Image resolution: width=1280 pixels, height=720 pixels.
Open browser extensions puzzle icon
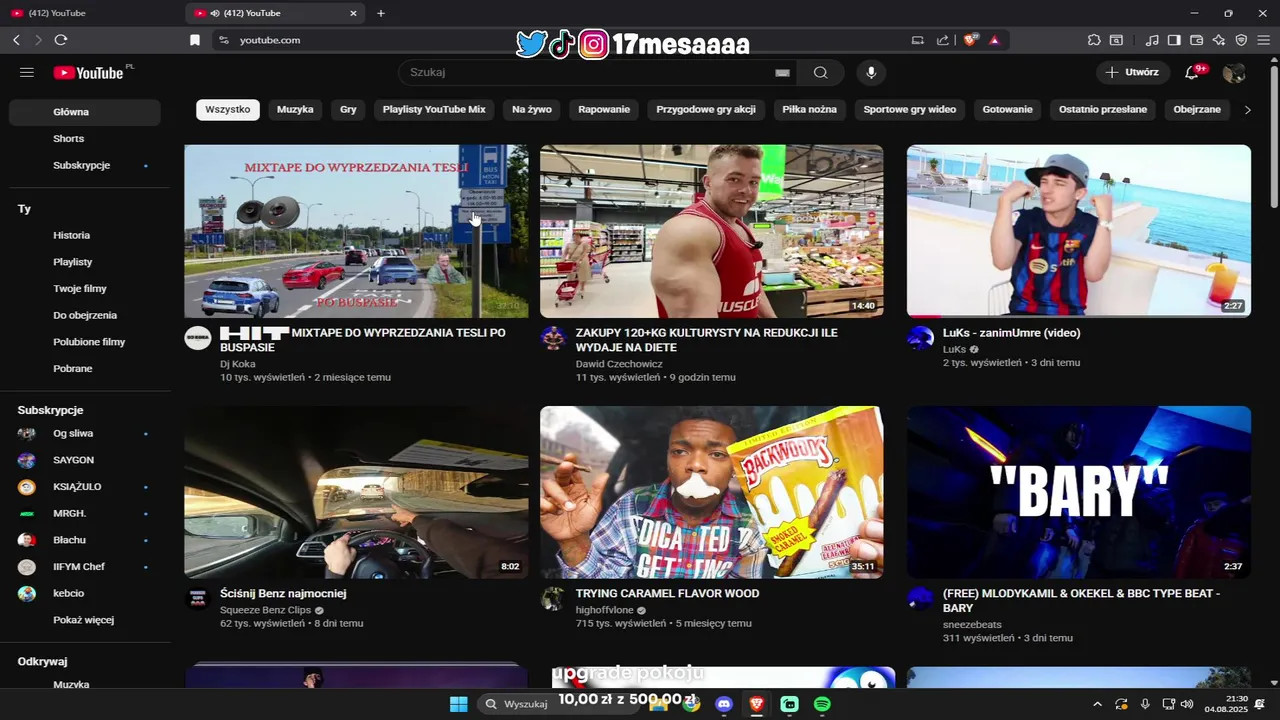tap(1094, 40)
